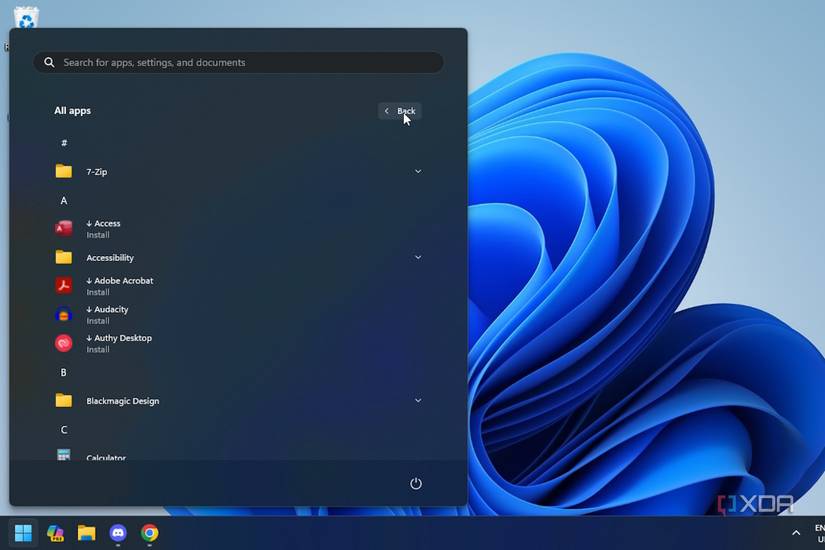
Task: Select the C letter header
Action: point(64,429)
